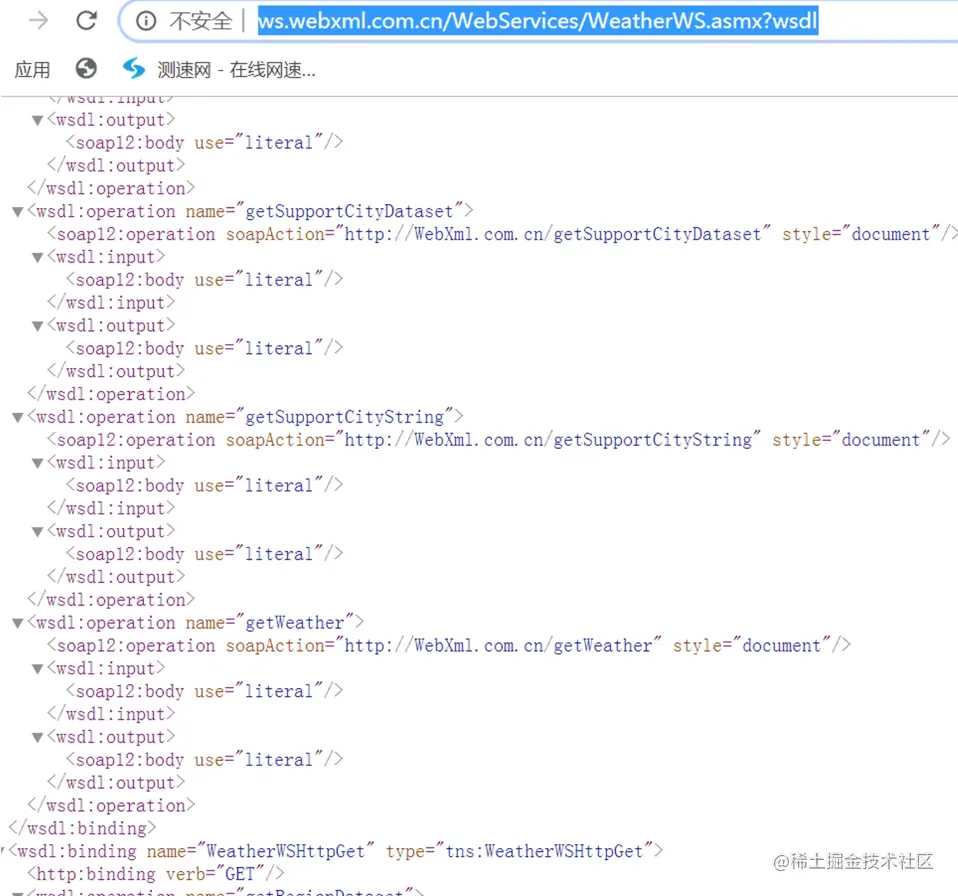Screen dimensions: 958x896
Task: Open the 测速网 - 在线网速 bookmark
Action: coord(236,70)
